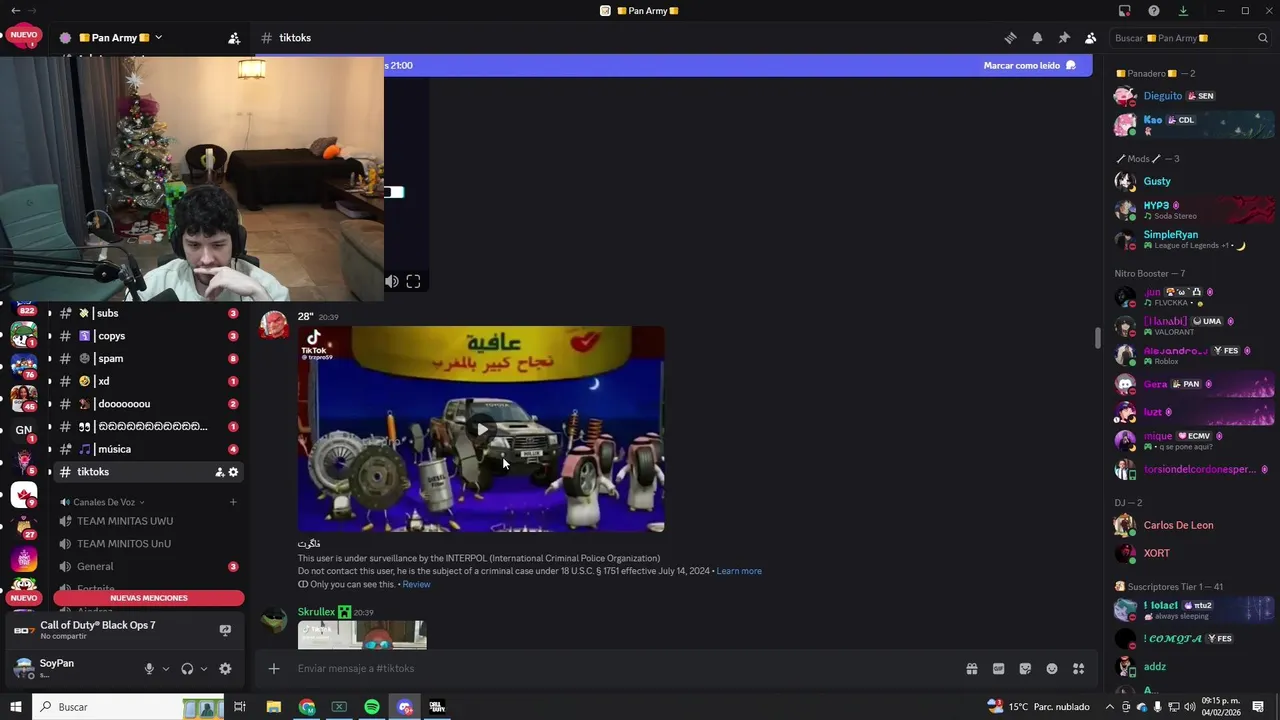
Task: Open the Help question mark icon
Action: 1154,11
